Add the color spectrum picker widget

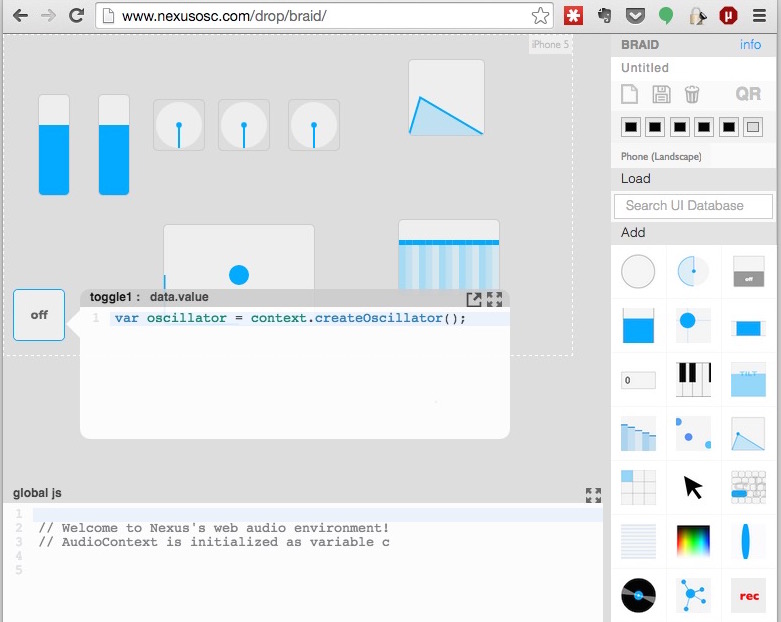click(x=693, y=541)
